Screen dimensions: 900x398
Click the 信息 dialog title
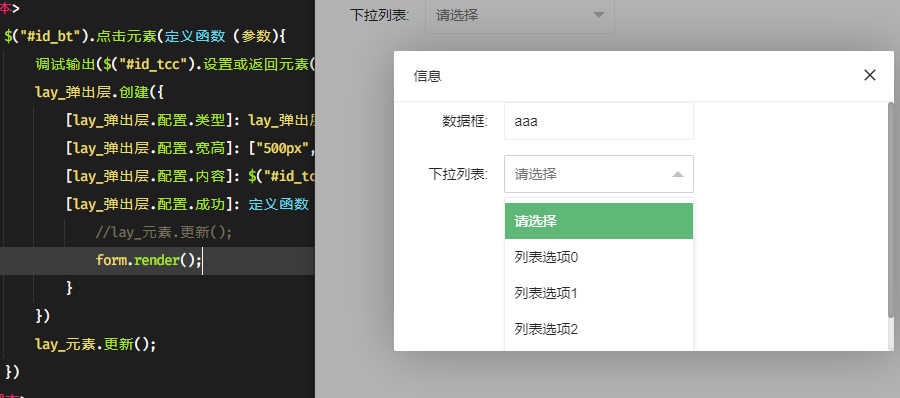click(427, 76)
